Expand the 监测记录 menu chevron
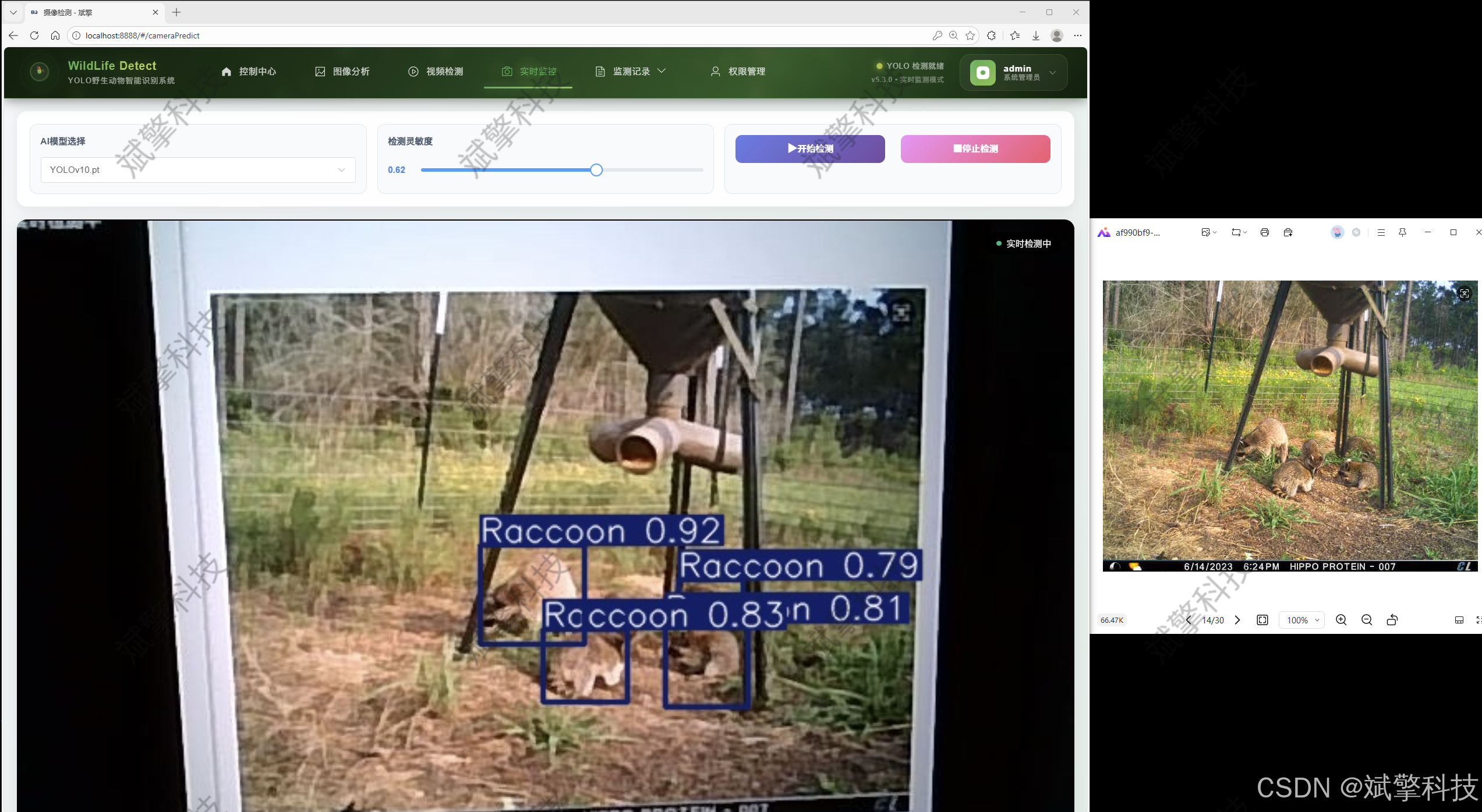Screen dimensions: 1482x812 pos(662,71)
